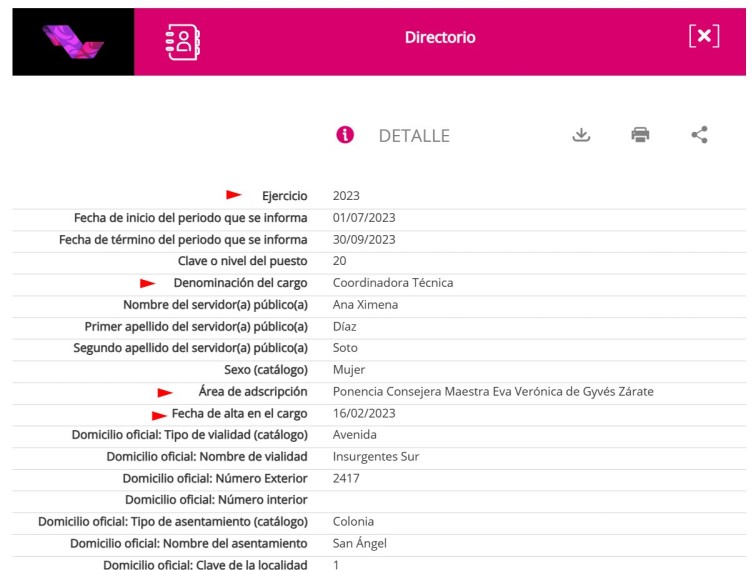Select the DETALLE heading text

(414, 136)
